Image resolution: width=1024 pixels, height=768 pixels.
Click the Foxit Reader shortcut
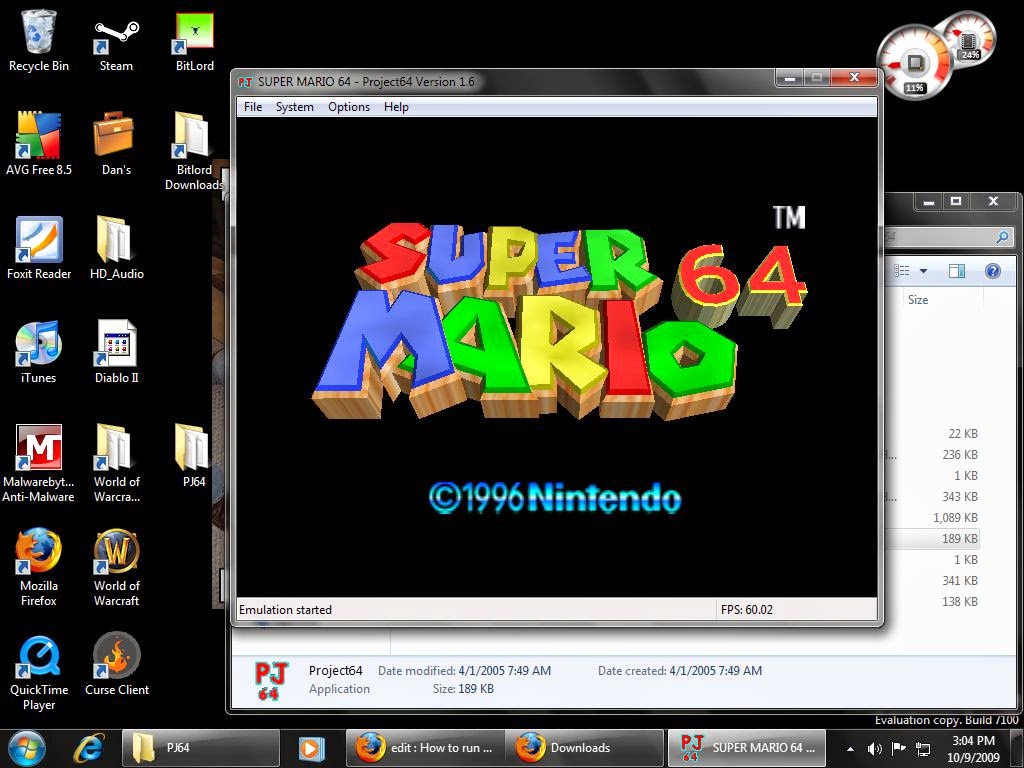click(39, 248)
